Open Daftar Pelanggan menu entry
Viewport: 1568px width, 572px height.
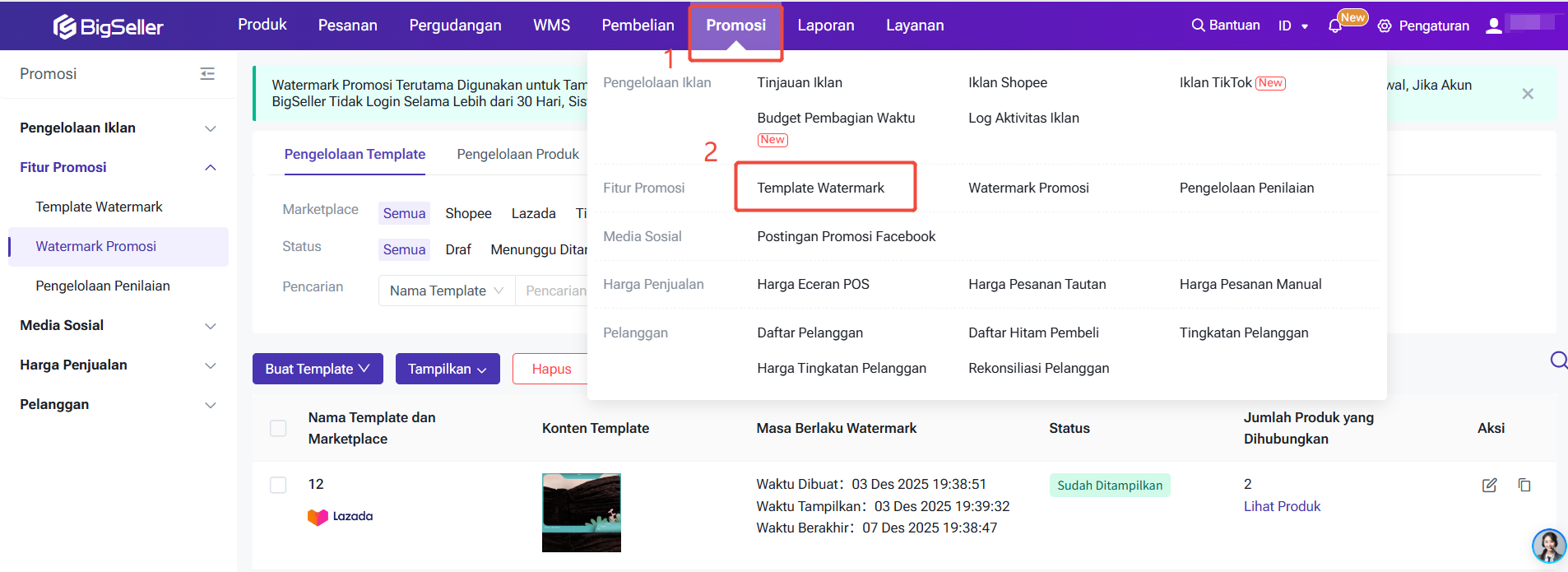[810, 333]
